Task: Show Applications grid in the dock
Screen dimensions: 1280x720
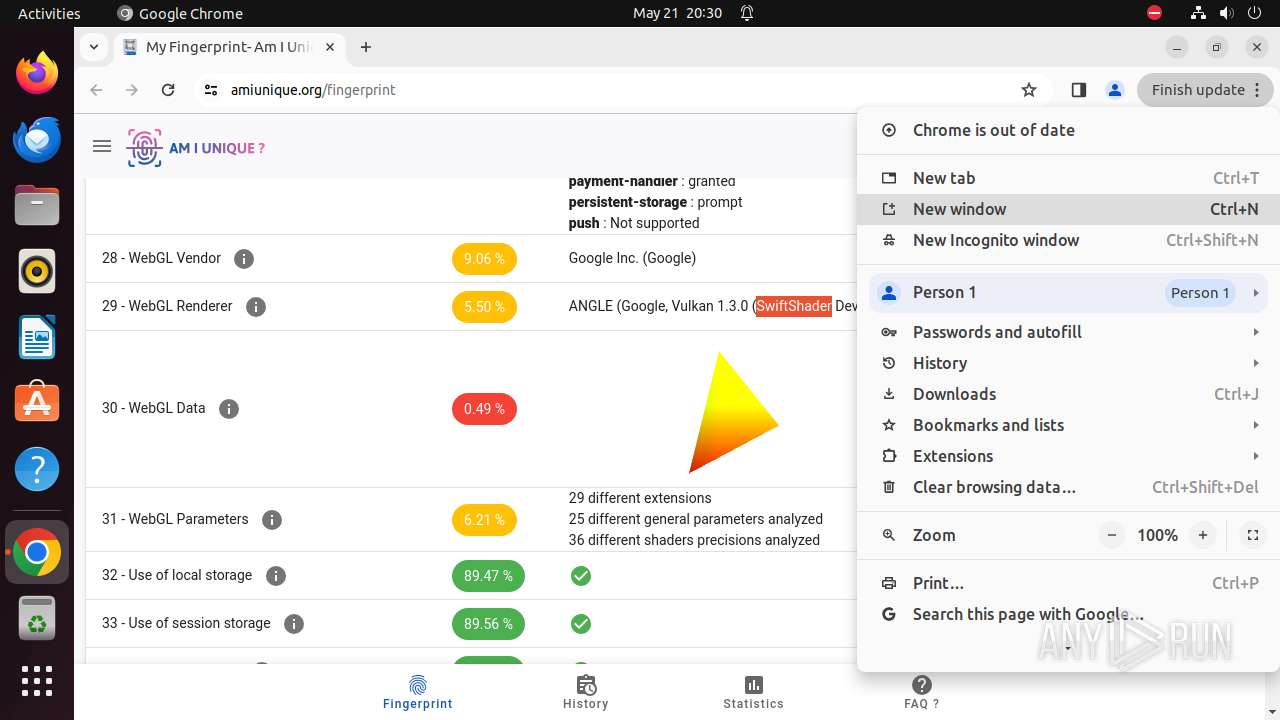Action: click(x=37, y=681)
